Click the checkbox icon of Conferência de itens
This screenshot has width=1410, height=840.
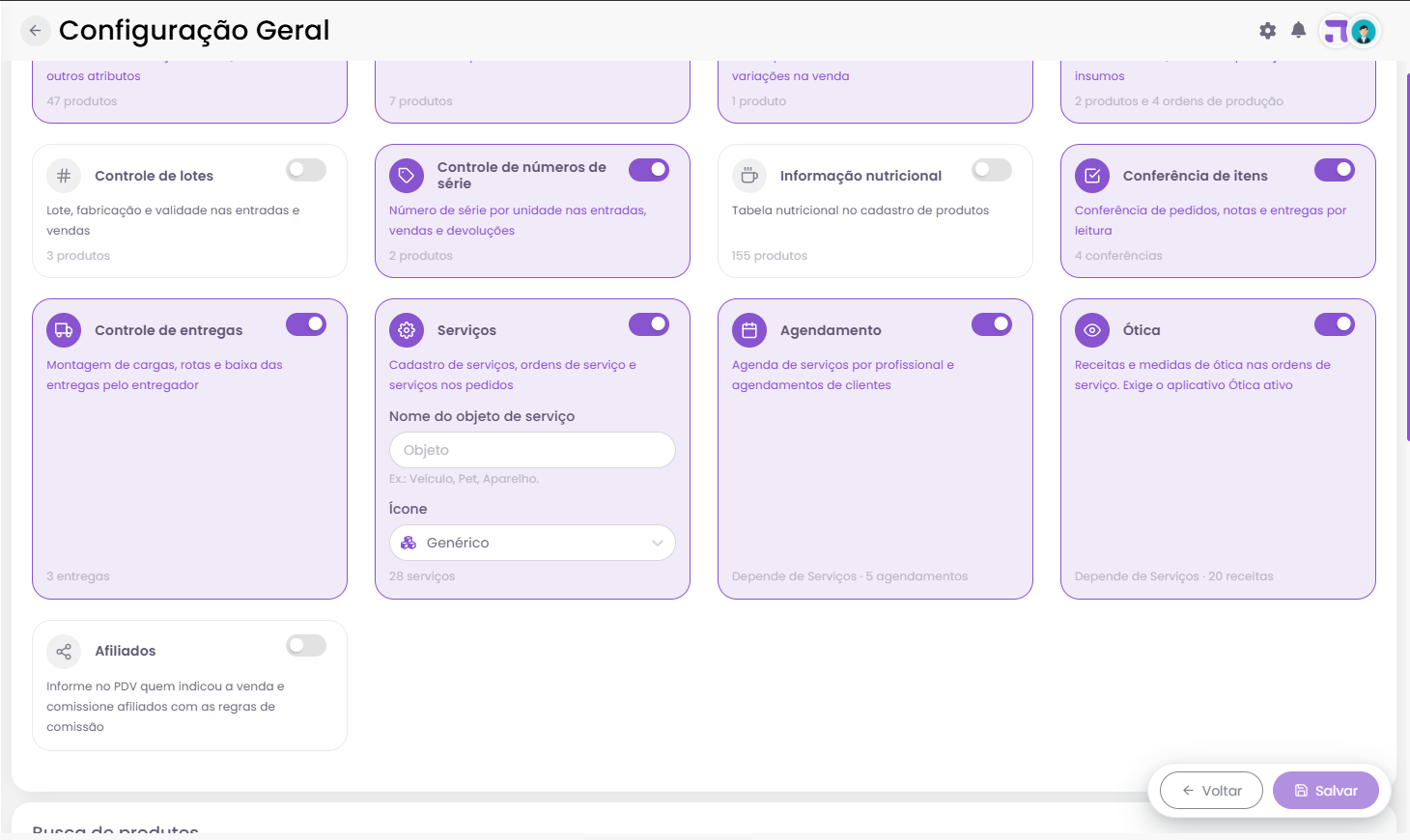1092,176
